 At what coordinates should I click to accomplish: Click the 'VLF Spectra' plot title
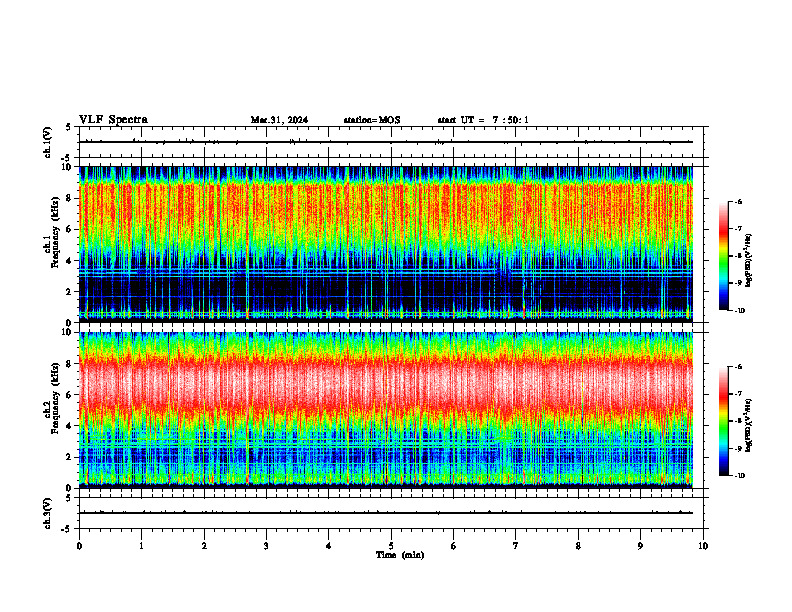[113, 120]
